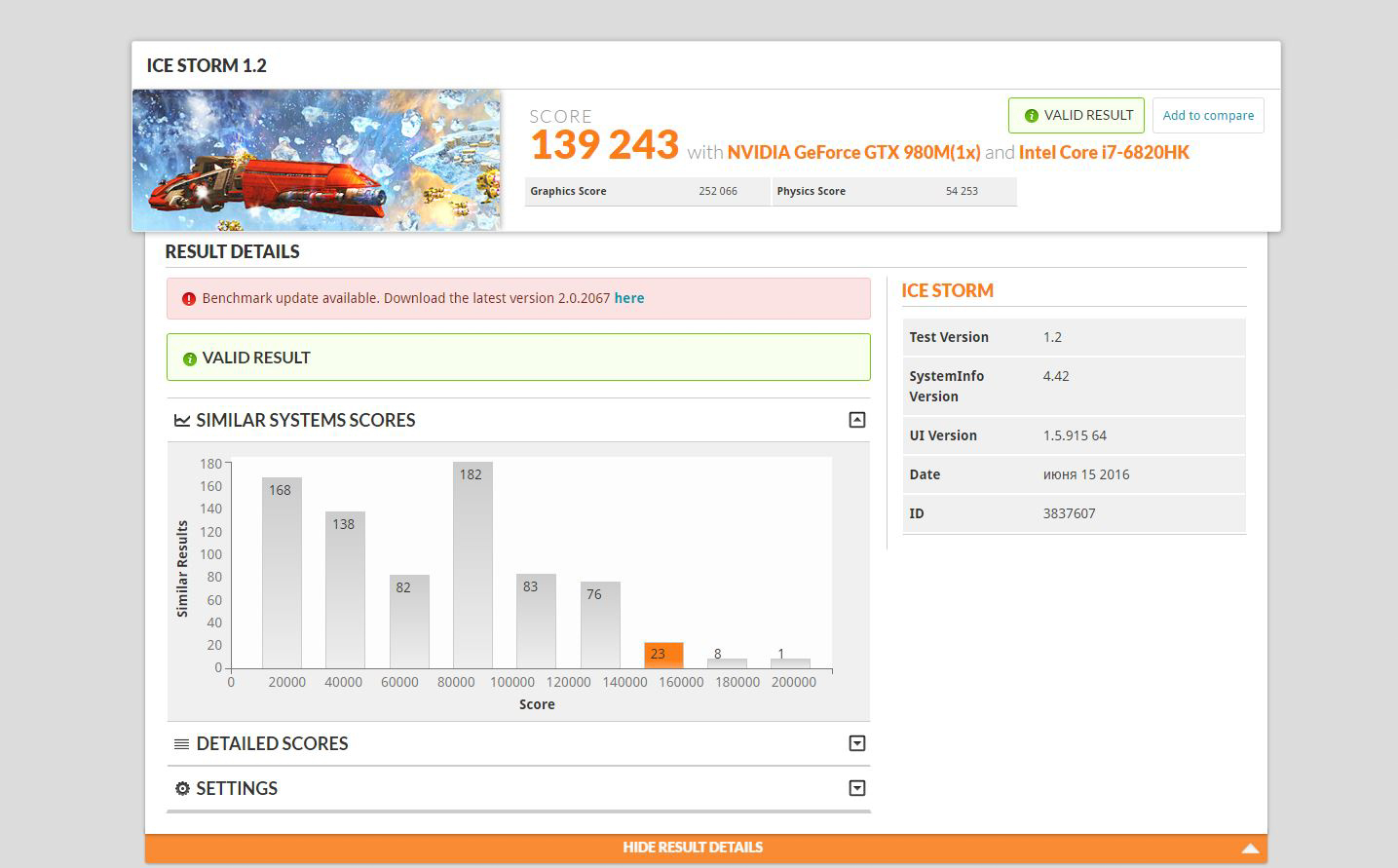
Task: Expand the Settings section arrow
Action: click(857, 788)
